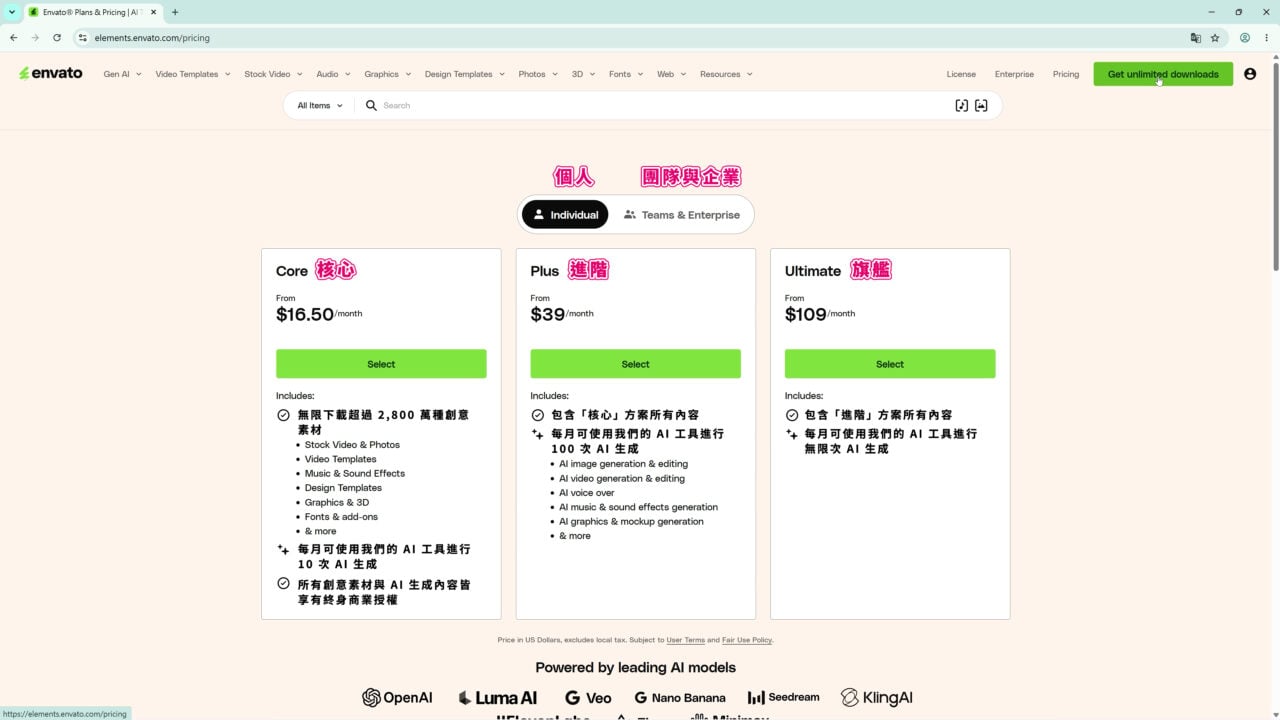This screenshot has width=1280, height=720.
Task: Select the Ultimate plan
Action: click(890, 364)
